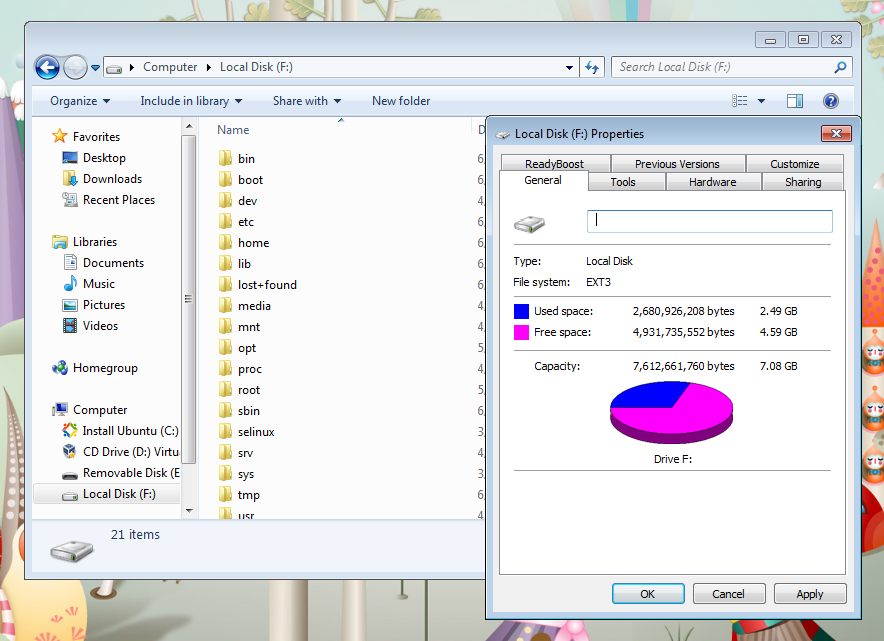Open Help via blue question icon
This screenshot has width=884, height=641.
click(830, 101)
